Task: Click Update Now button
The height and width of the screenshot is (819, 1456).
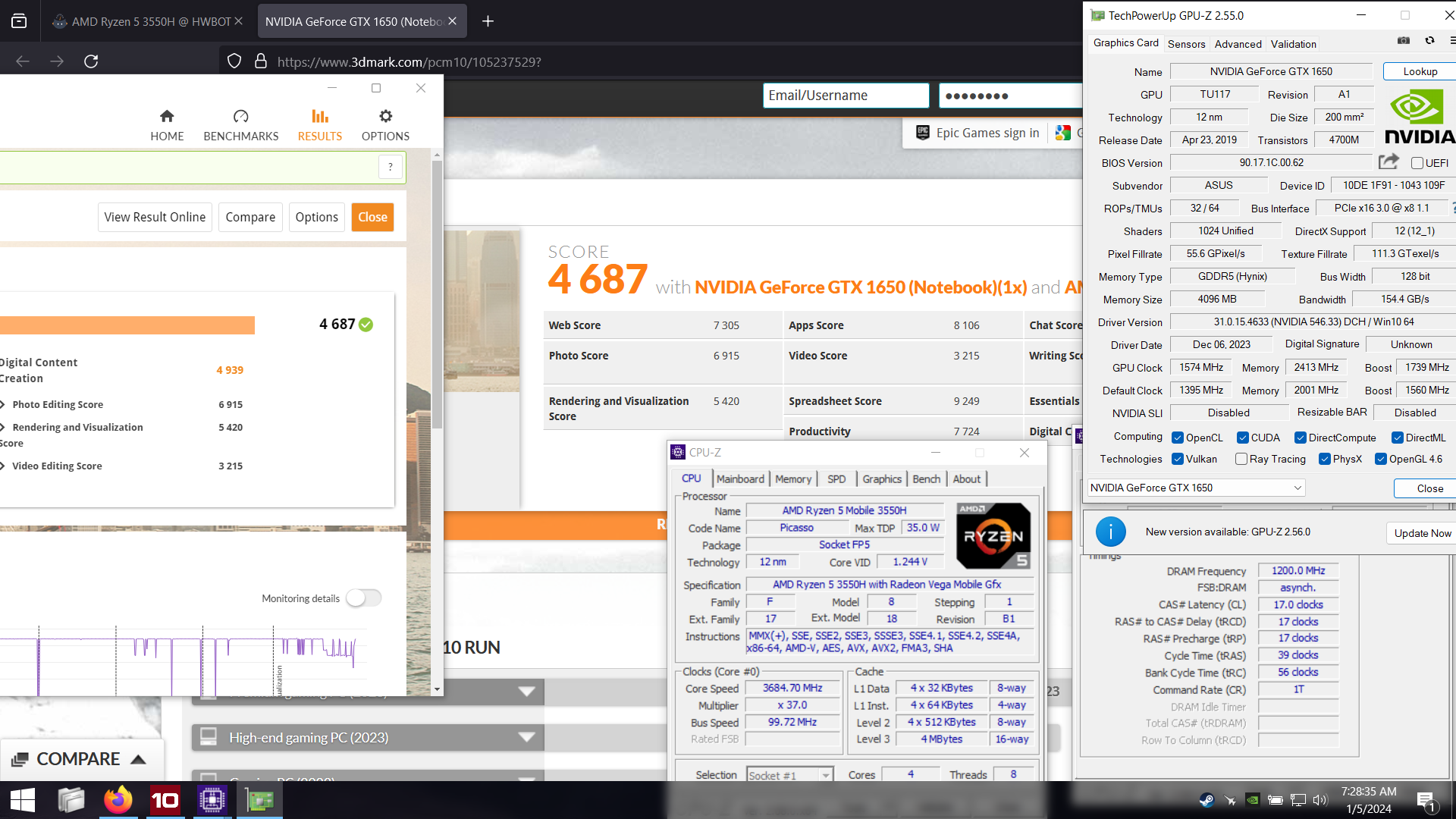Action: coord(1422,533)
